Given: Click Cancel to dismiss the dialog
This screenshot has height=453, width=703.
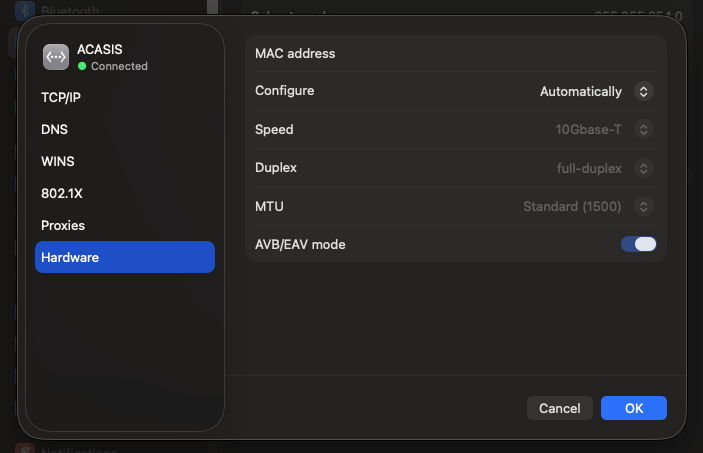Looking at the screenshot, I should pyautogui.click(x=559, y=408).
